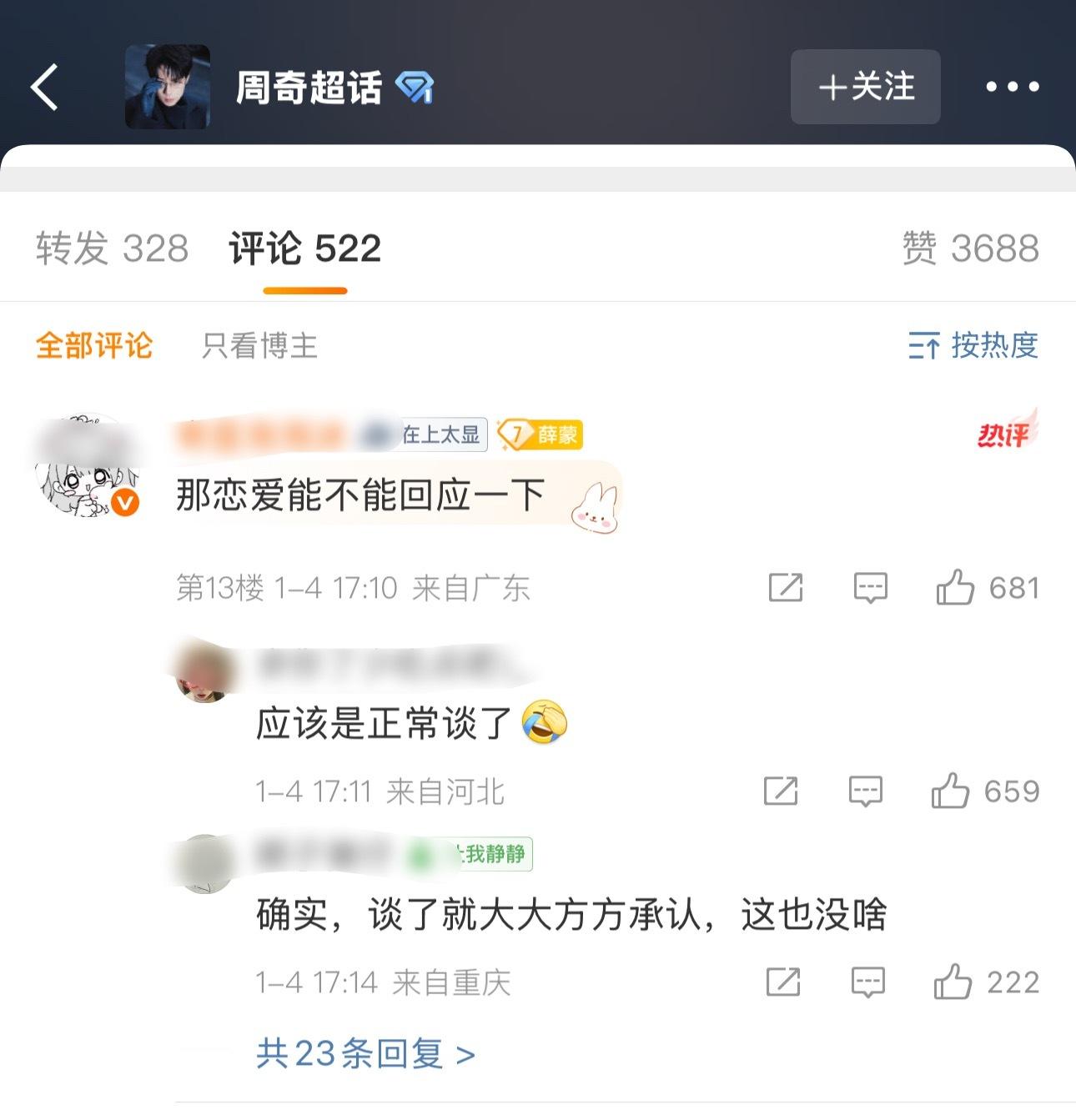Open the 按热度 sort order selector
1076x1120 pixels.
(973, 345)
